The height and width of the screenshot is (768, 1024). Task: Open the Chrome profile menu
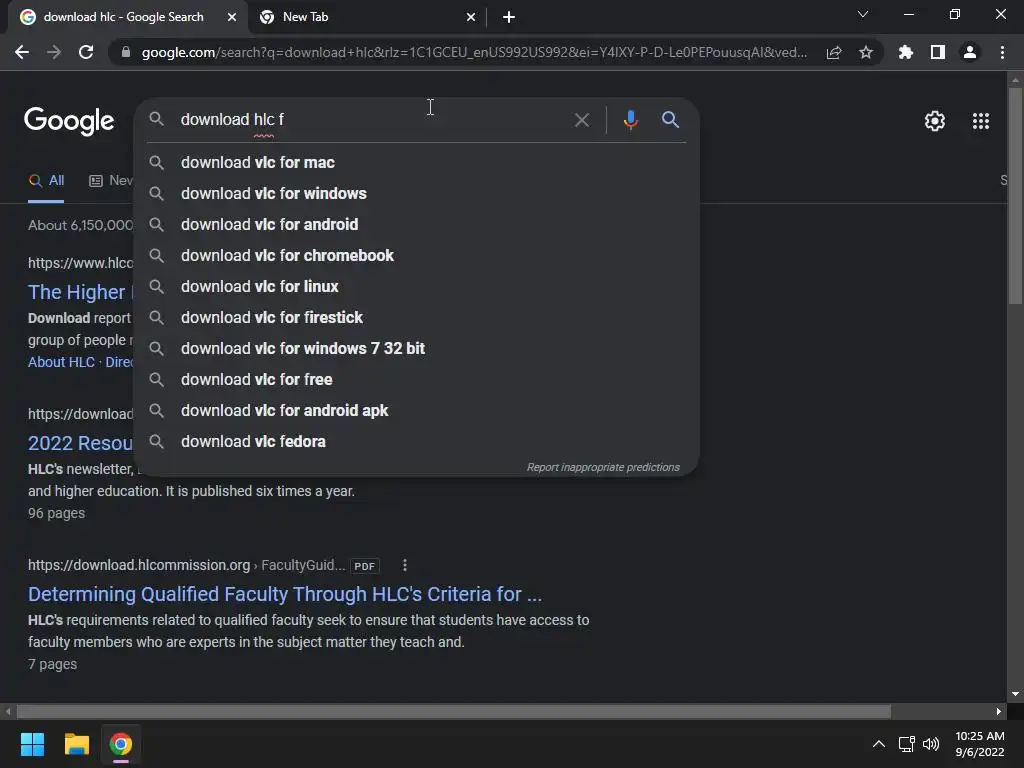pos(970,52)
